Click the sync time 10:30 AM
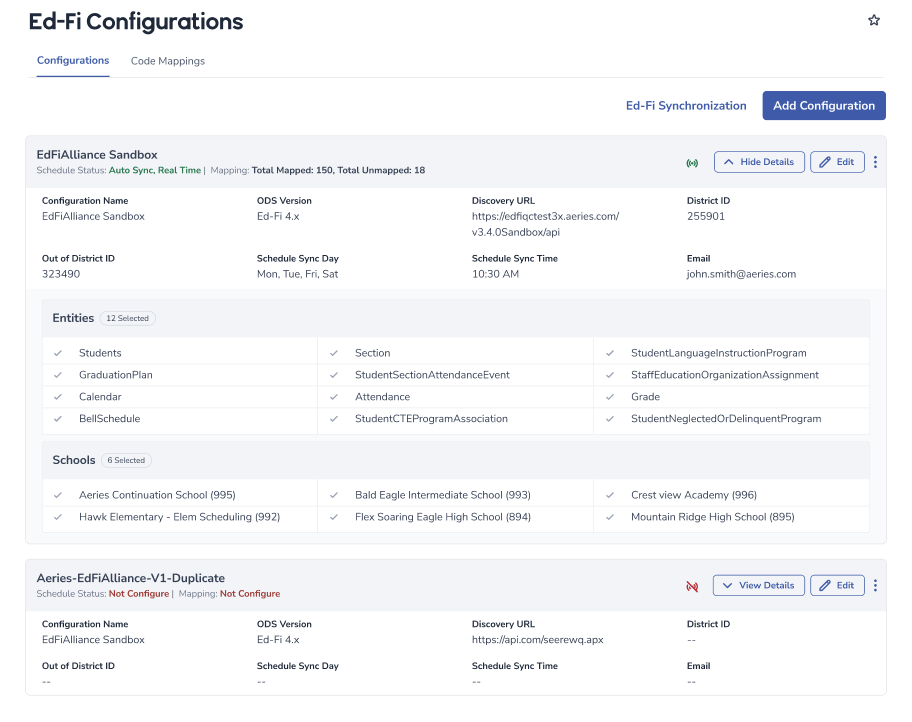The height and width of the screenshot is (722, 912). coord(495,274)
